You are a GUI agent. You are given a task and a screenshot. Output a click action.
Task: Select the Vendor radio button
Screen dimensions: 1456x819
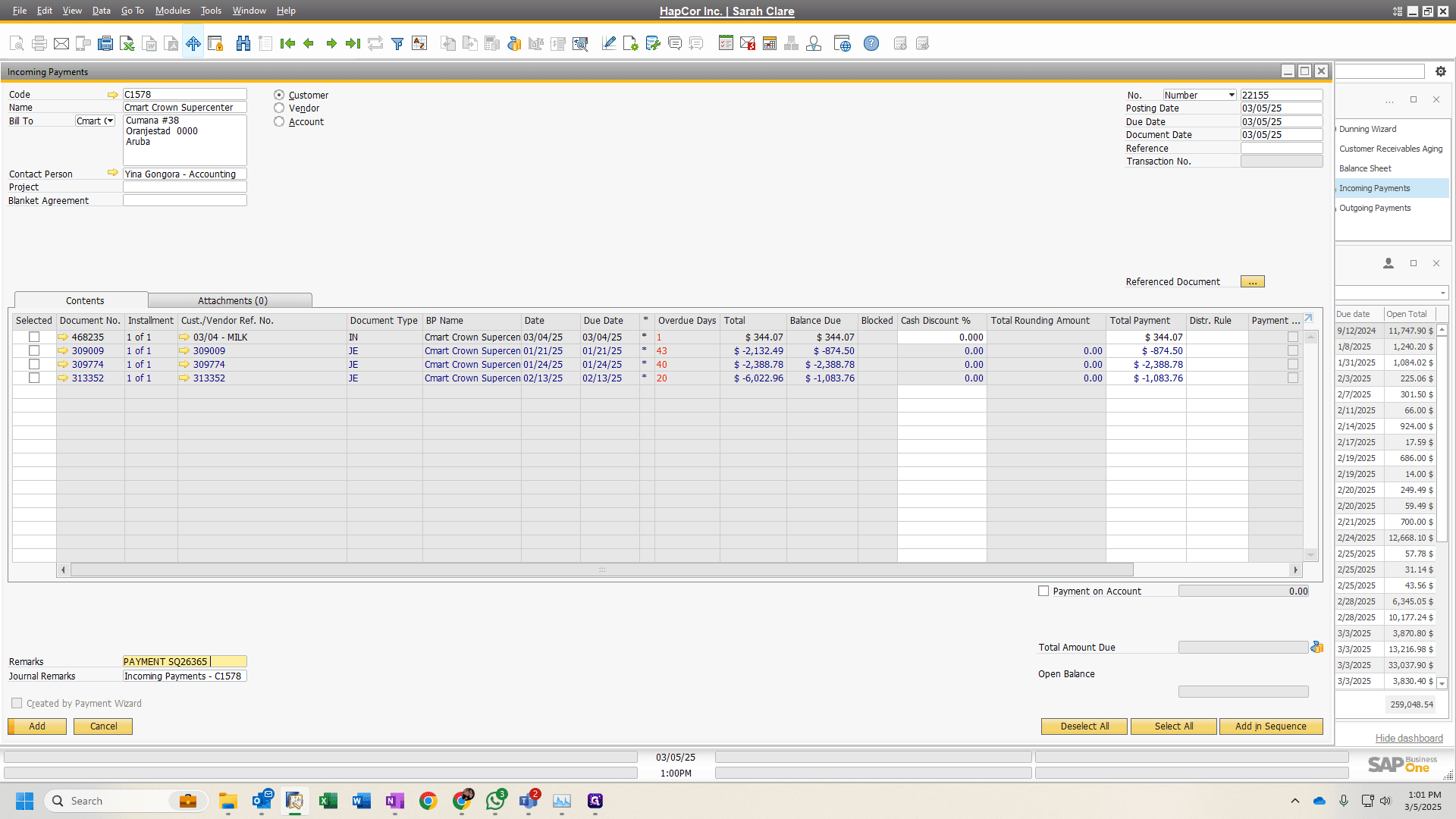(279, 108)
